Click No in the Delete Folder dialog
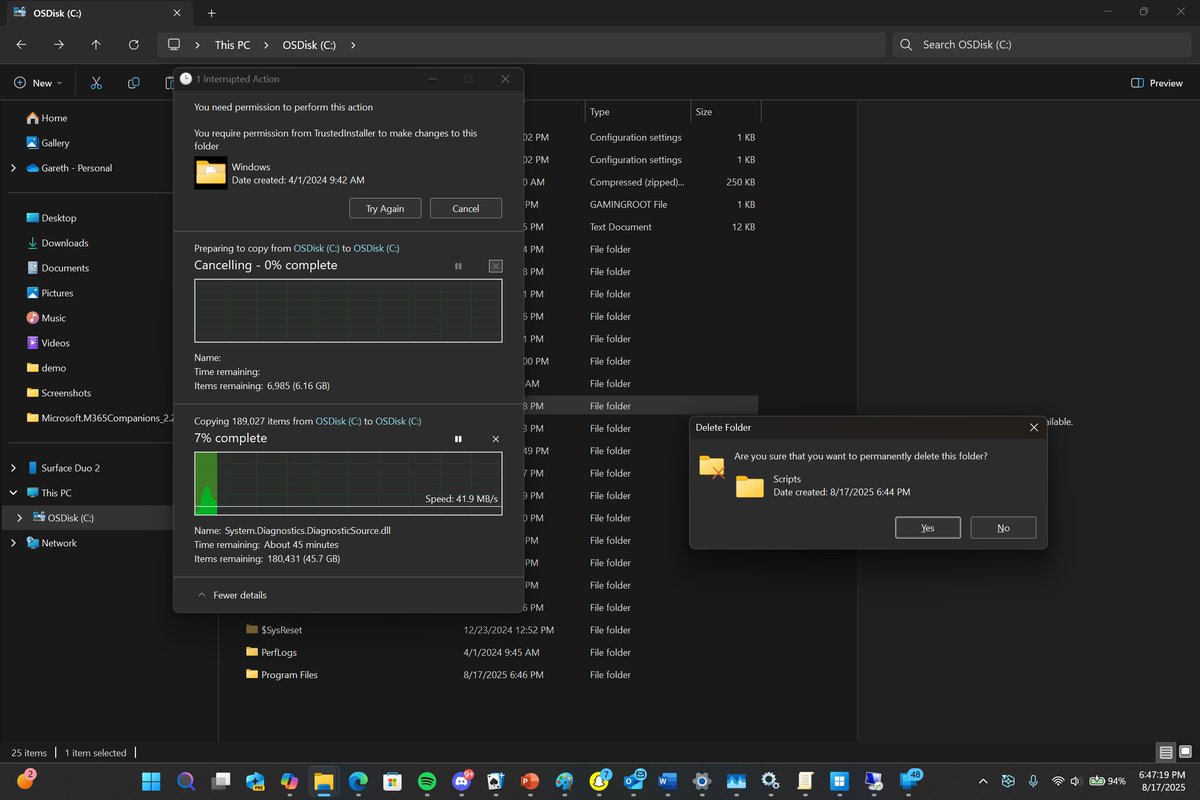This screenshot has width=1200, height=800. click(1003, 527)
